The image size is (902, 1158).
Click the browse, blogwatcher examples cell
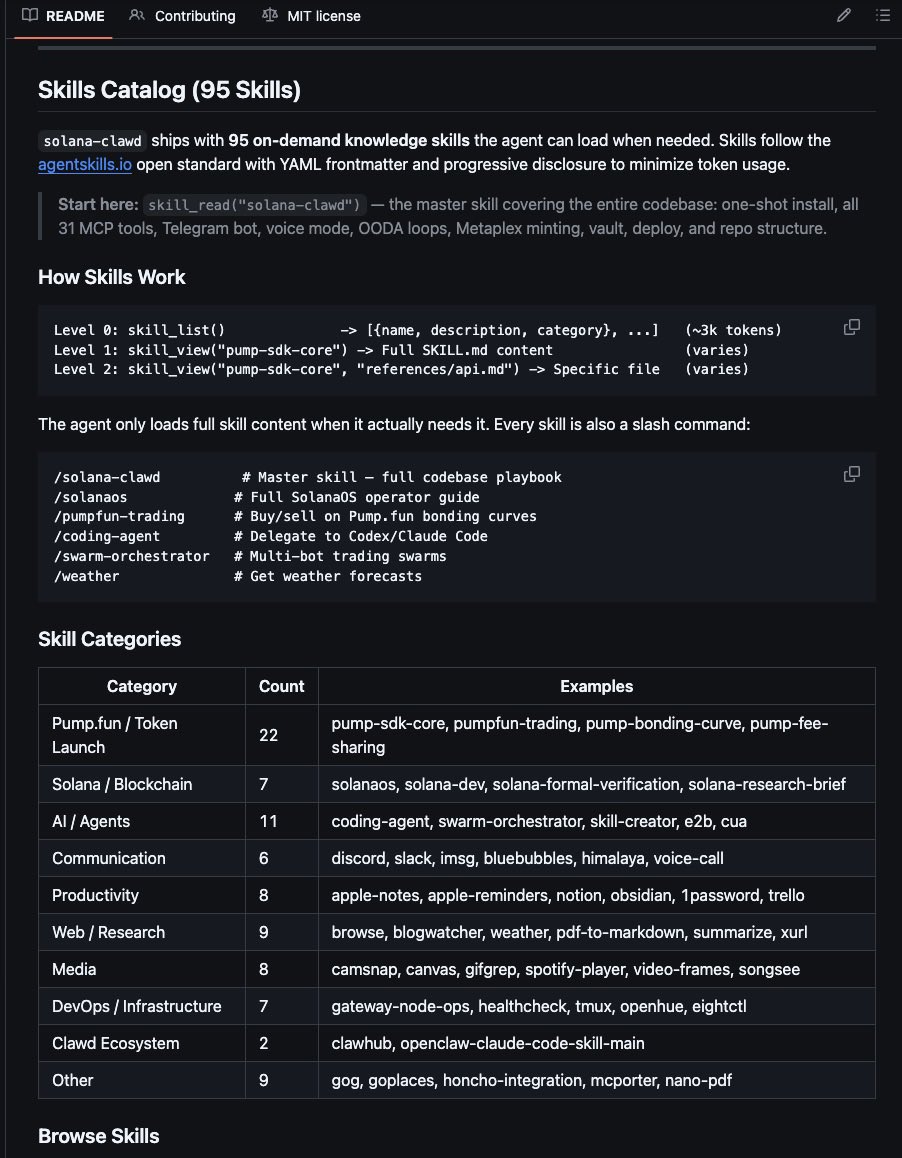coord(597,932)
